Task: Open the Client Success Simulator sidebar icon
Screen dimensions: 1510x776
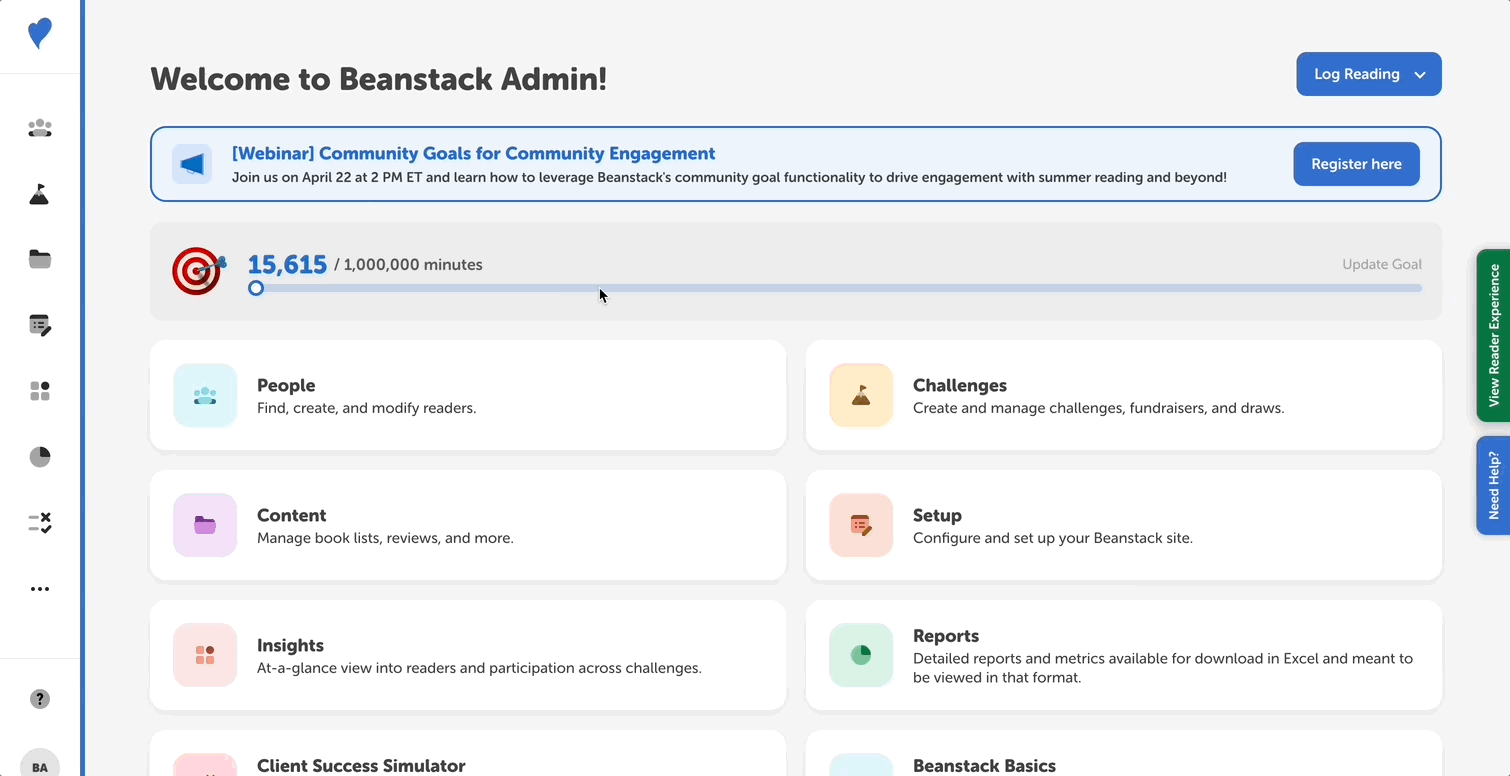Action: [39, 522]
